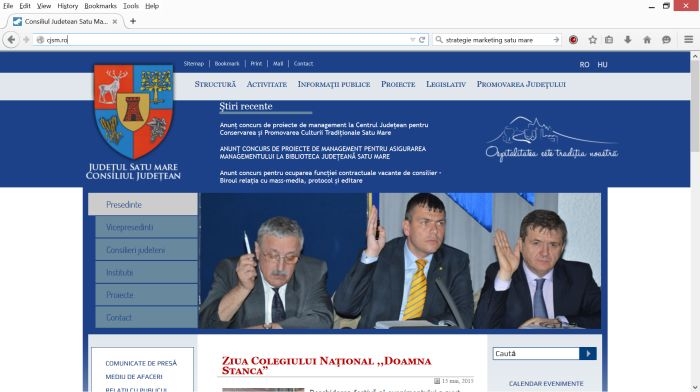This screenshot has width=700, height=392.
Task: Open Informații publice navigation item
Action: point(334,84)
